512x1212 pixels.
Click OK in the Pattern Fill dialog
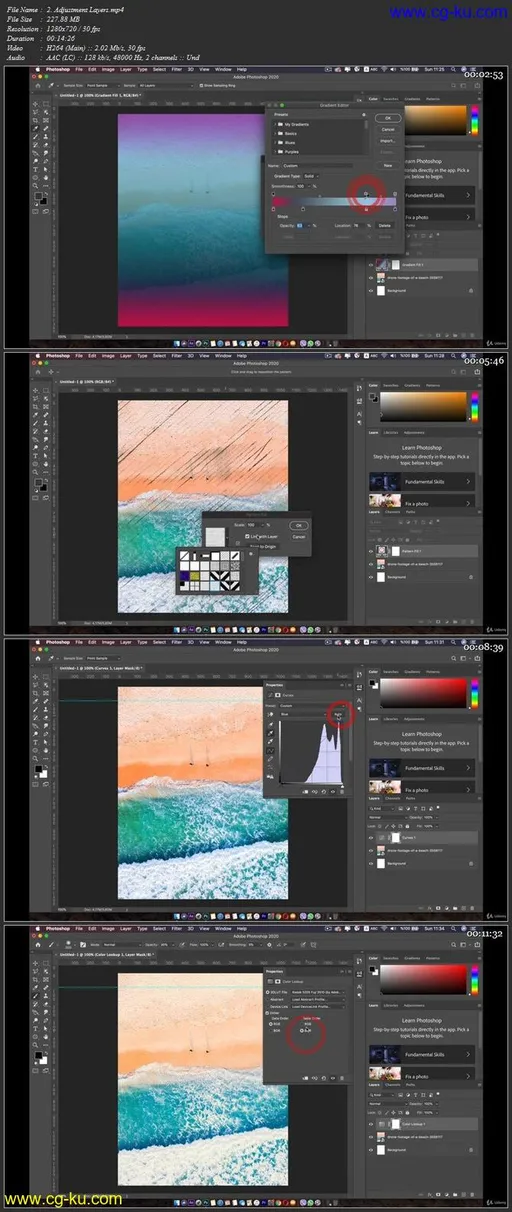click(299, 525)
